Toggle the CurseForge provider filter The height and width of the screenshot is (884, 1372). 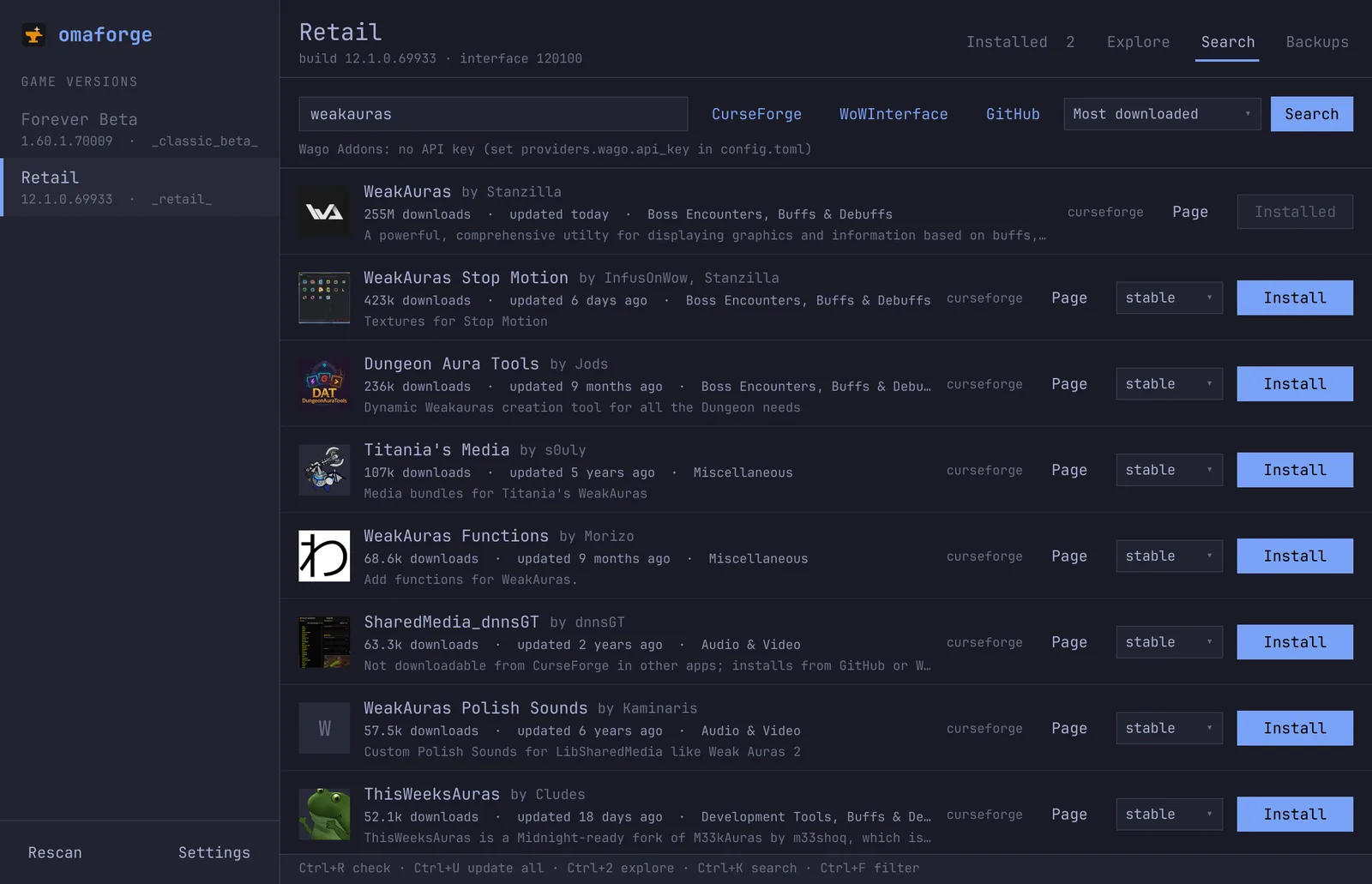point(756,114)
